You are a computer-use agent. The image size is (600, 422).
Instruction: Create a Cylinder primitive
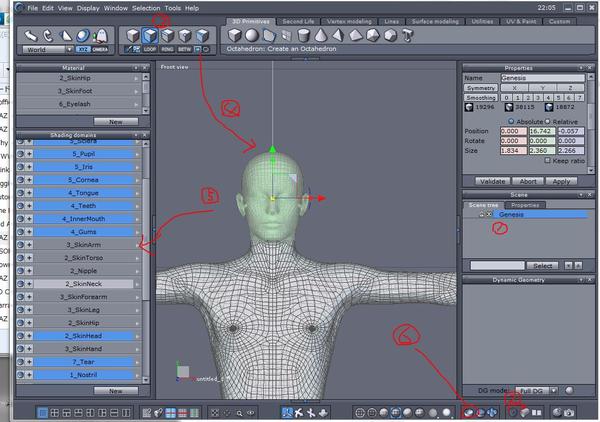[x=303, y=36]
